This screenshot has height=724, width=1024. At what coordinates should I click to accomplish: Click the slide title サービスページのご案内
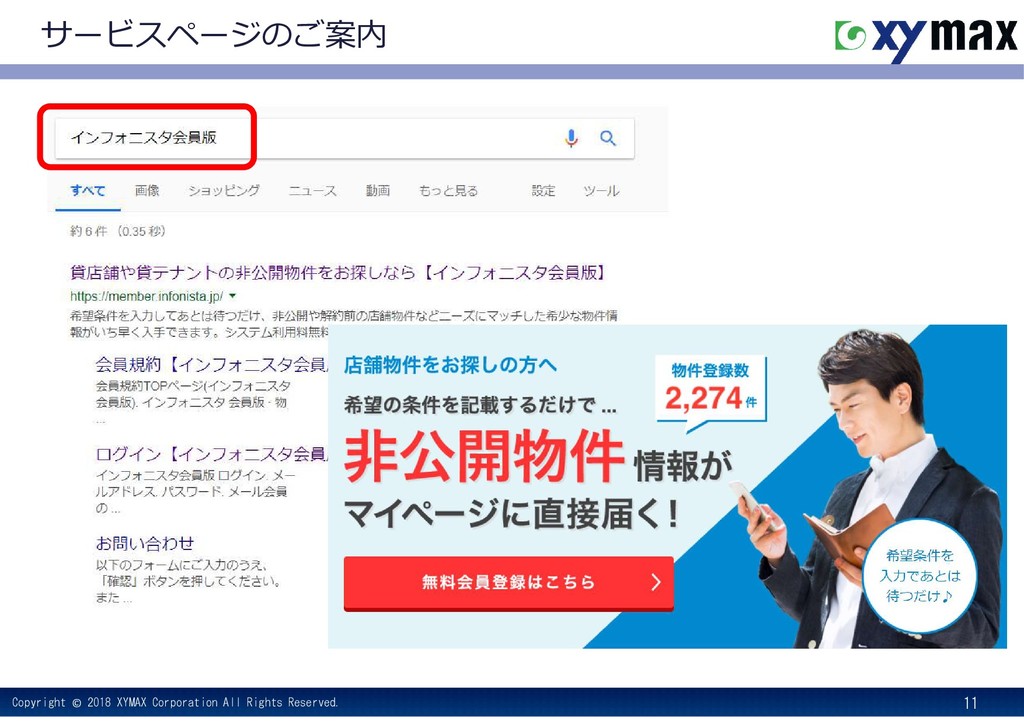214,34
